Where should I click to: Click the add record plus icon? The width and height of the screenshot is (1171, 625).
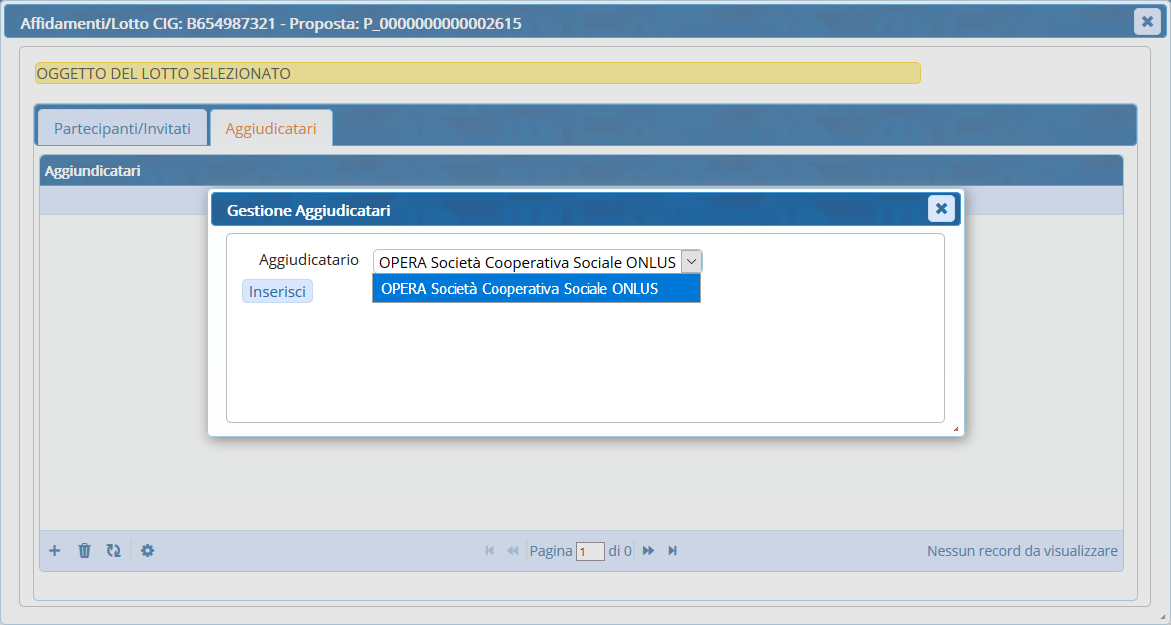55,551
